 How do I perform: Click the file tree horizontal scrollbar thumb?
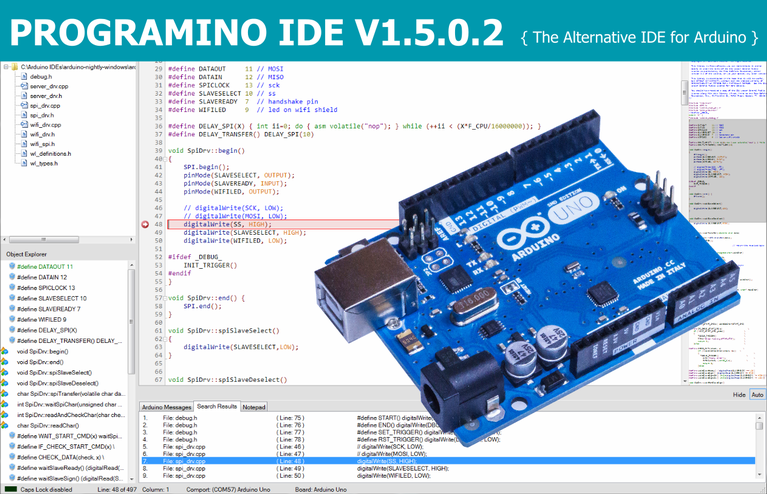44,240
